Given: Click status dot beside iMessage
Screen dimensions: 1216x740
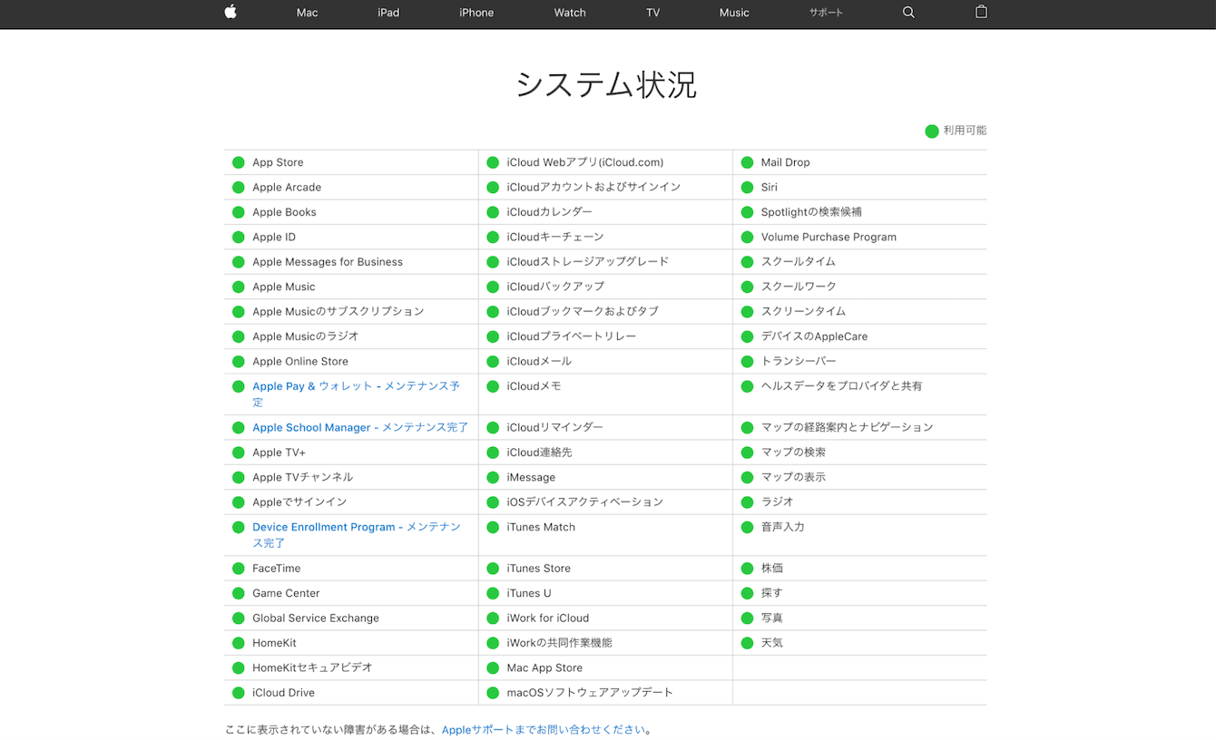Looking at the screenshot, I should [x=493, y=477].
